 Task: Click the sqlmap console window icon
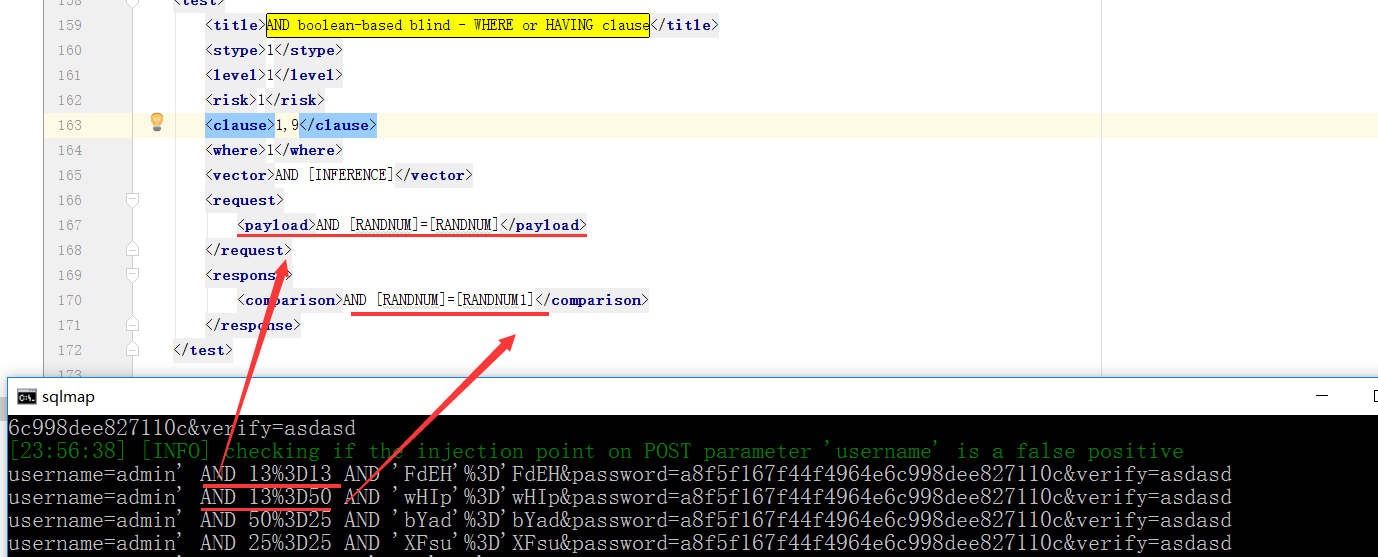coord(27,397)
